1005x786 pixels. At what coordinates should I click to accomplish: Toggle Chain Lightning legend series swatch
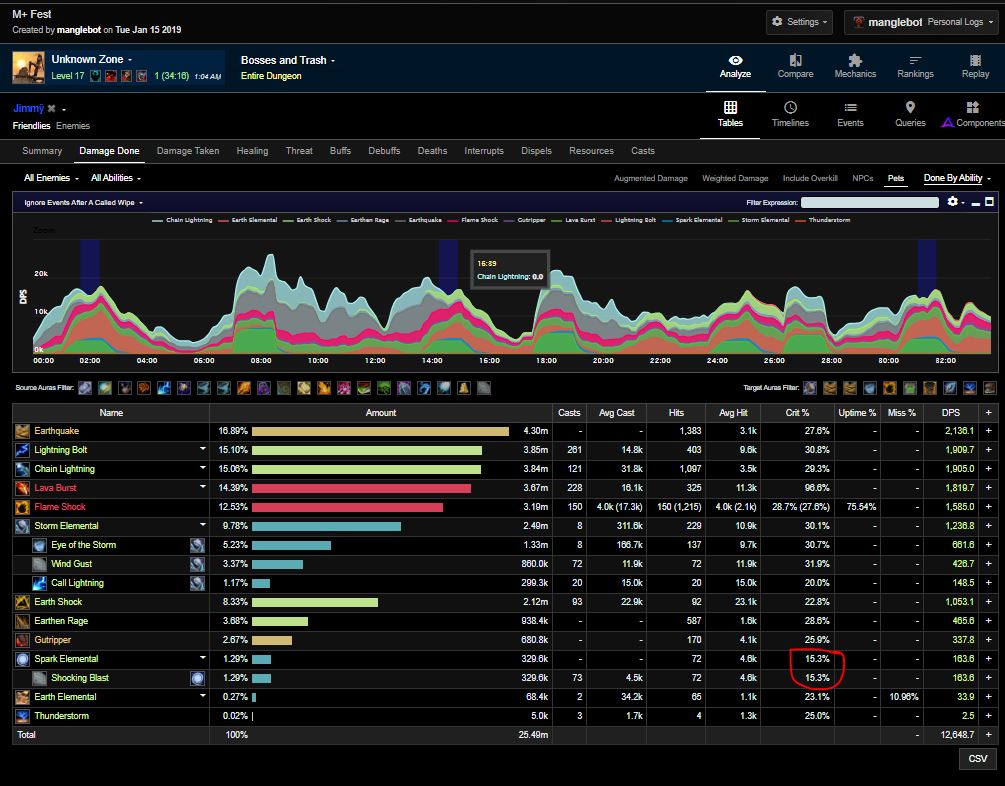(x=158, y=220)
